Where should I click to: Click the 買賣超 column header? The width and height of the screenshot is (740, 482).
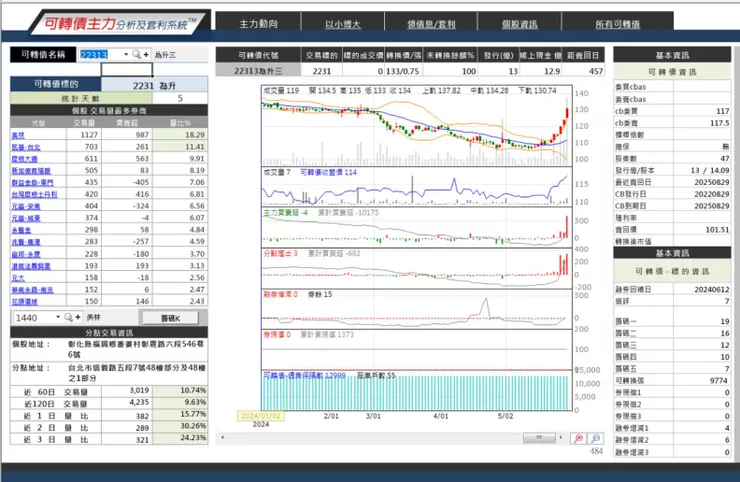pos(127,123)
